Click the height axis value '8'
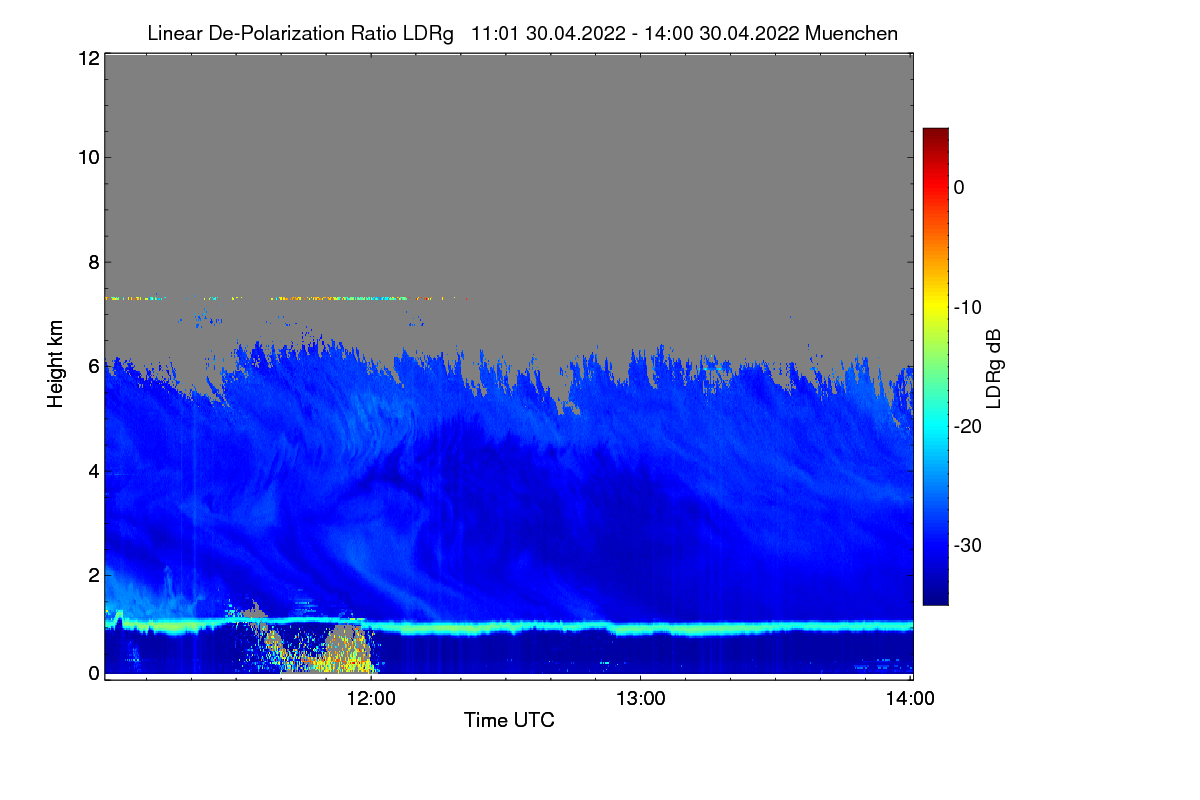This screenshot has height=800, width=1200. point(93,262)
